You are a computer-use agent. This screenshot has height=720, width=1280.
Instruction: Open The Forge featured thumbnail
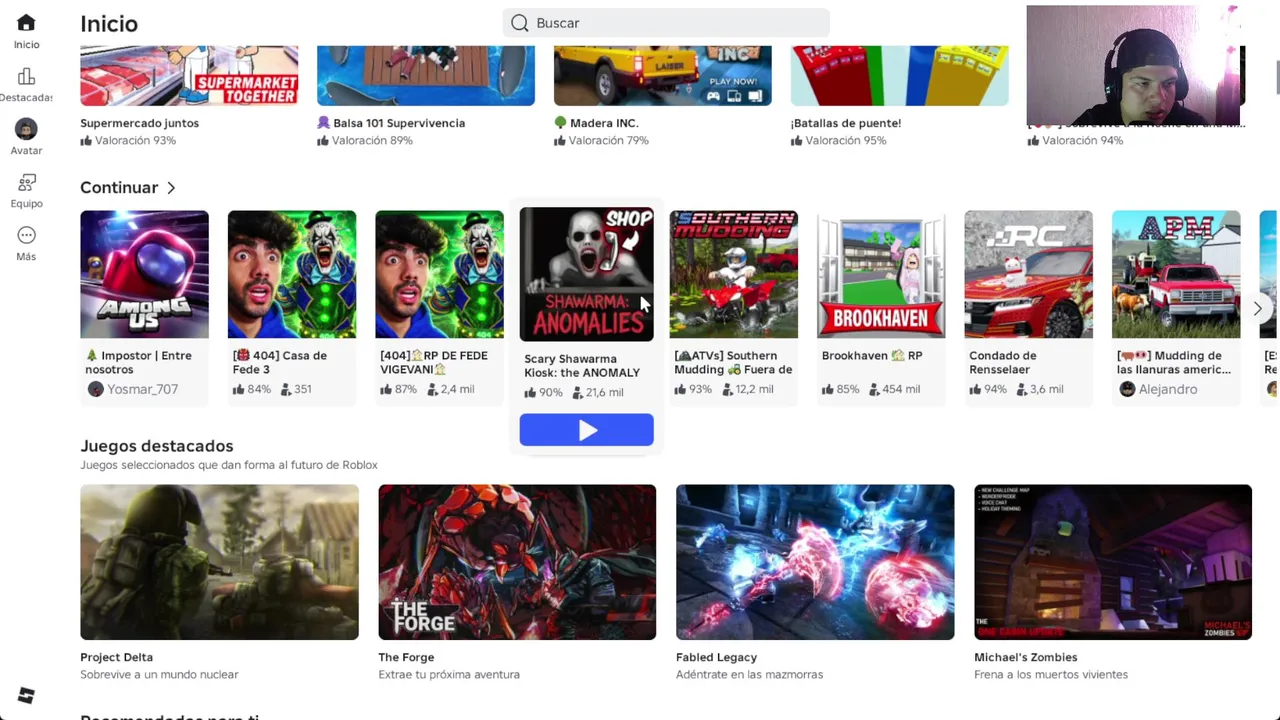(517, 562)
